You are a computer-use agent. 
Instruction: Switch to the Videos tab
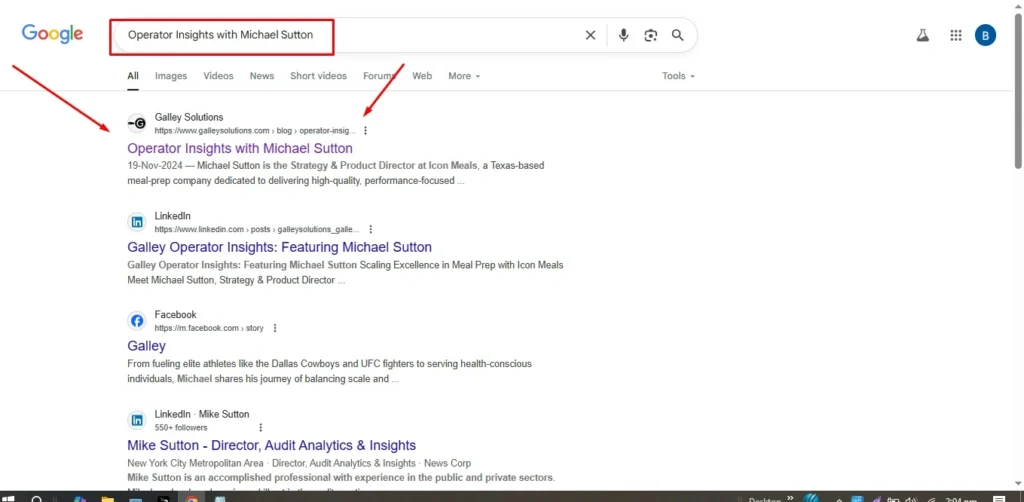218,76
